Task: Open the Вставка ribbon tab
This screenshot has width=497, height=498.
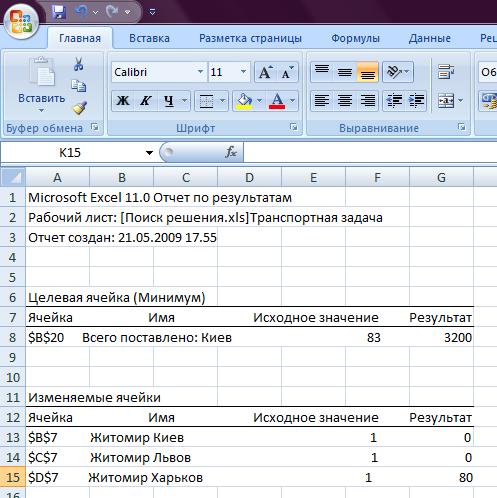Action: click(149, 38)
